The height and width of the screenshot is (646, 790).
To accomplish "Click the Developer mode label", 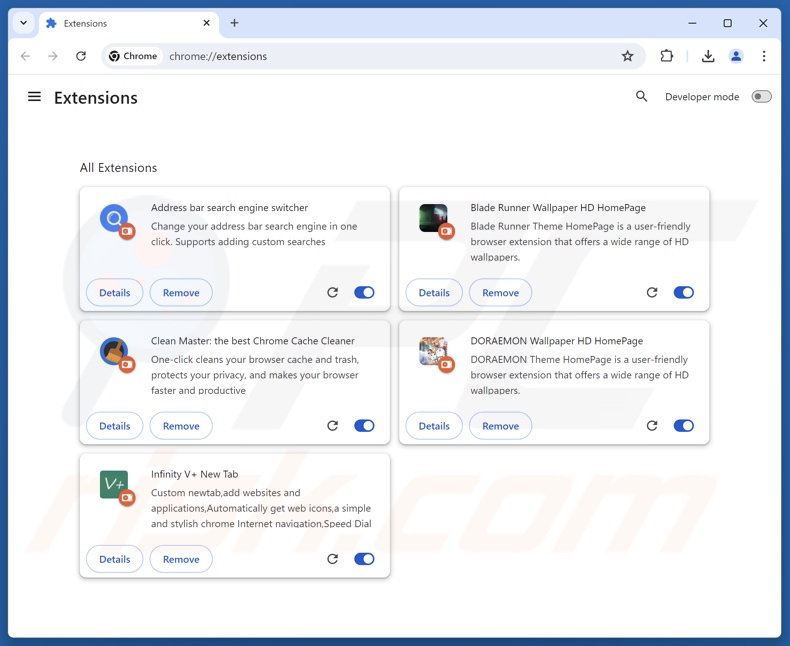I will pyautogui.click(x=702, y=97).
